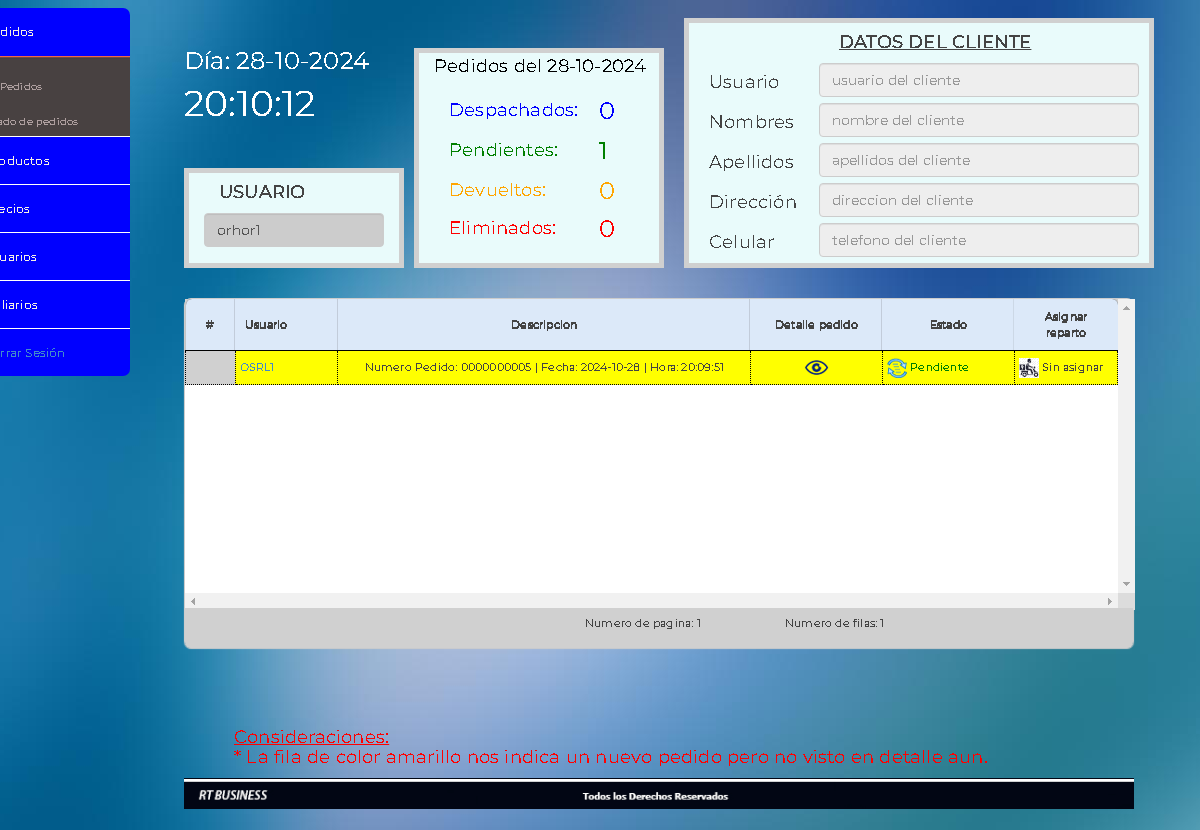Expand the Precios sidebar section
Image resolution: width=1200 pixels, height=830 pixels.
click(x=40, y=209)
